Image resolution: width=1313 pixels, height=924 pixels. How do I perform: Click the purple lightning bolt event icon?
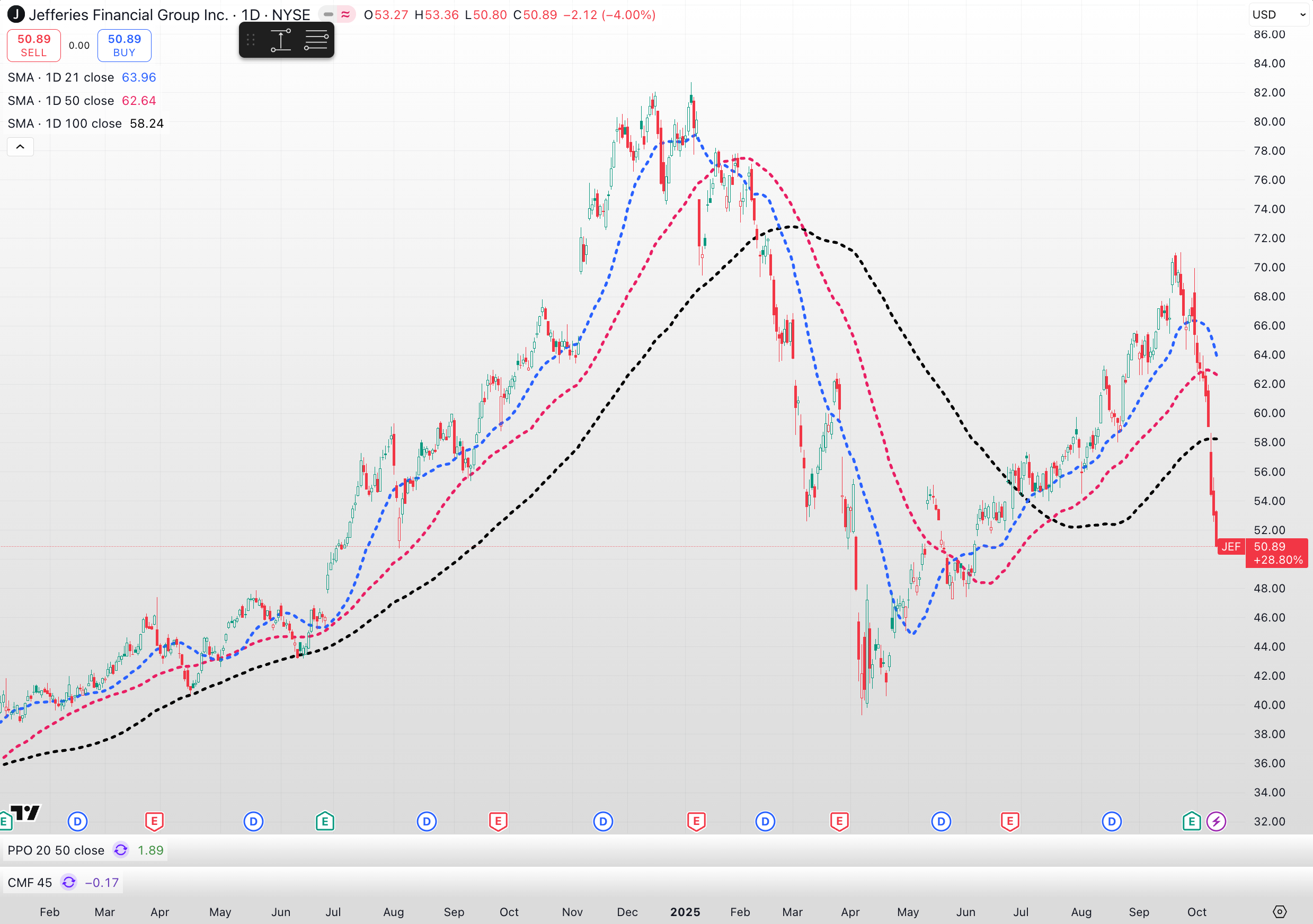coord(1216,822)
